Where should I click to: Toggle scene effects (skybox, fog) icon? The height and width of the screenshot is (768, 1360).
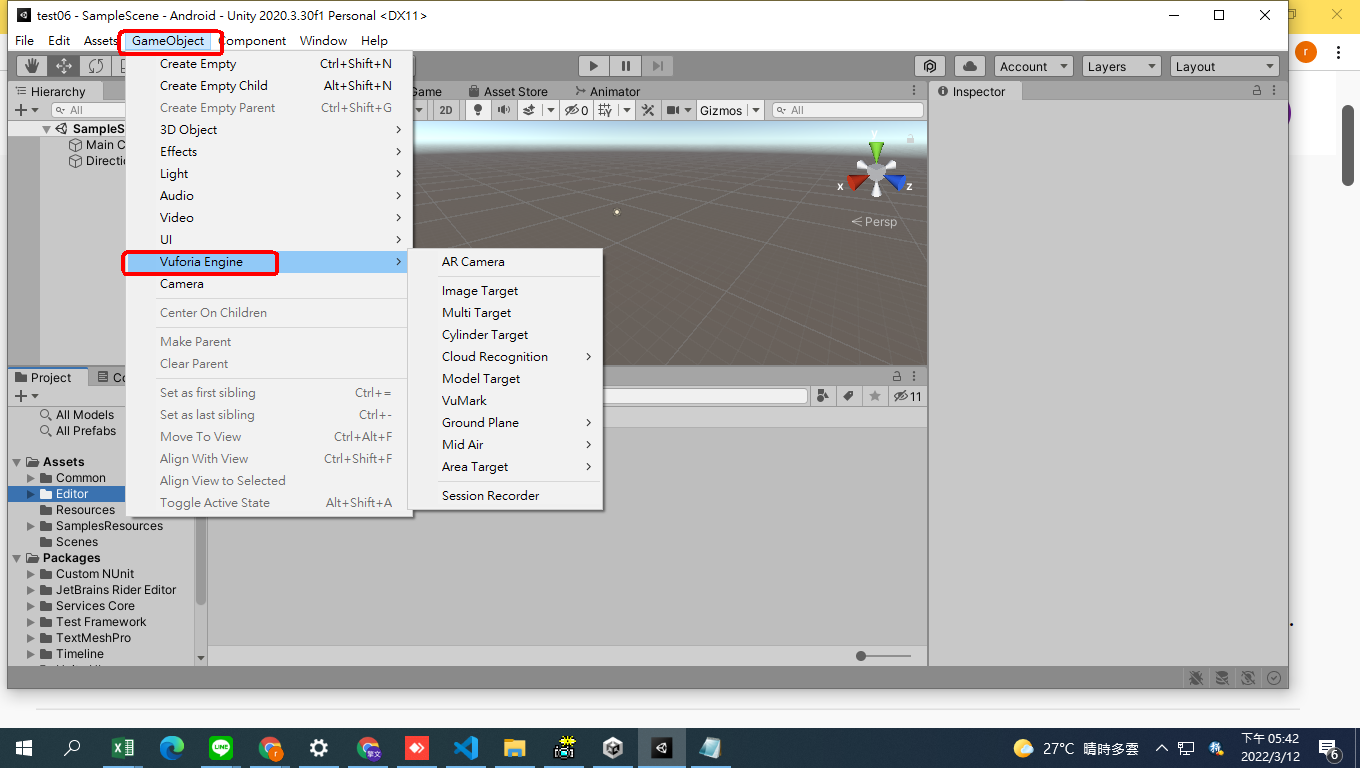coord(529,110)
